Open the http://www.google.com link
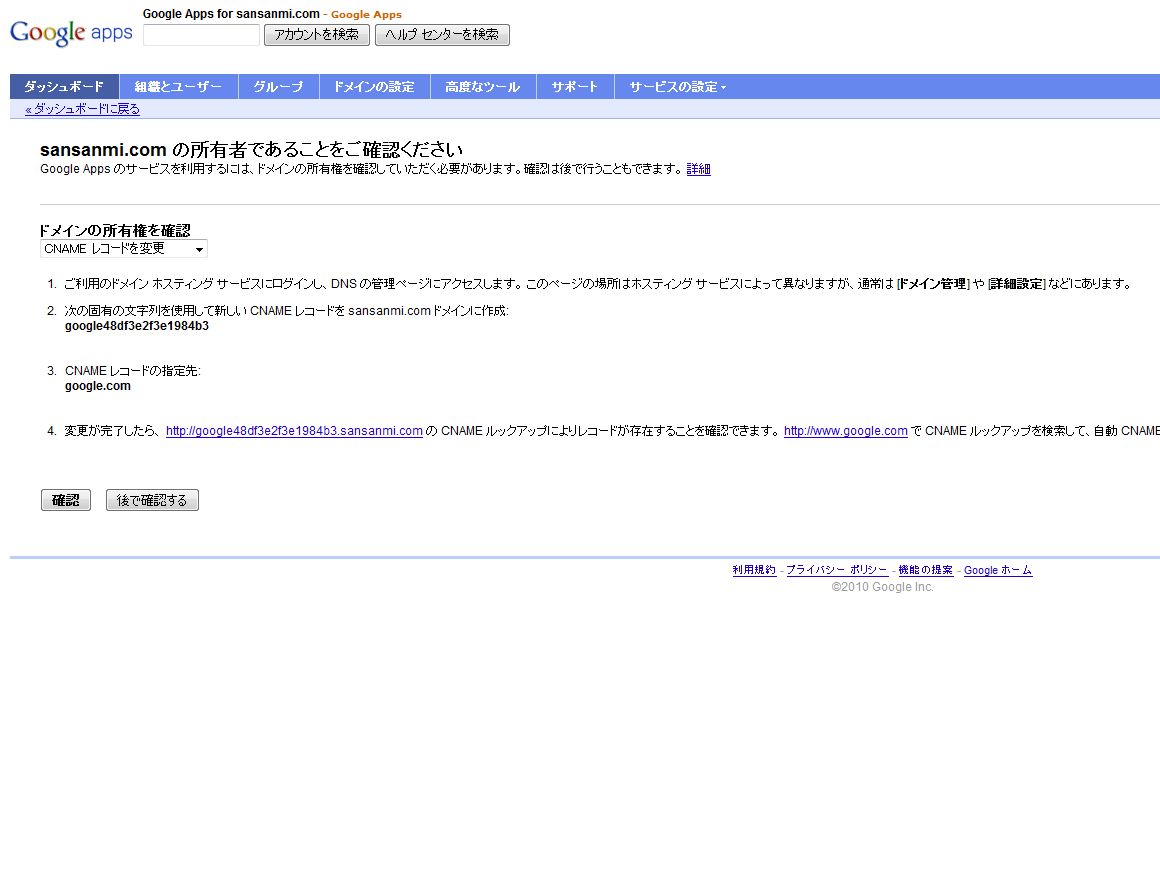The height and width of the screenshot is (879, 1160). pyautogui.click(x=846, y=431)
